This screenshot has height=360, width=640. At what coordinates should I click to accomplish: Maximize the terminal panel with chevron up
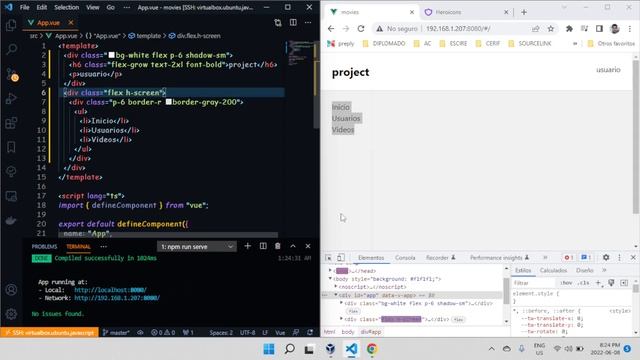293,246
